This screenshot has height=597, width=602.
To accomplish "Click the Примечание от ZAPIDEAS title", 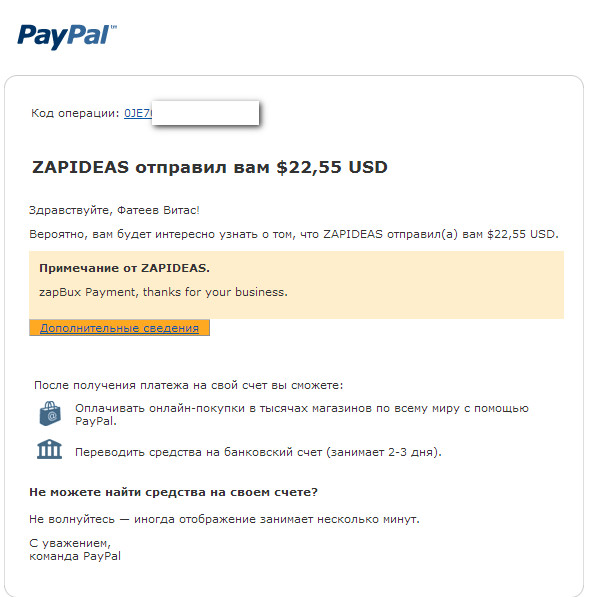I will 125,268.
